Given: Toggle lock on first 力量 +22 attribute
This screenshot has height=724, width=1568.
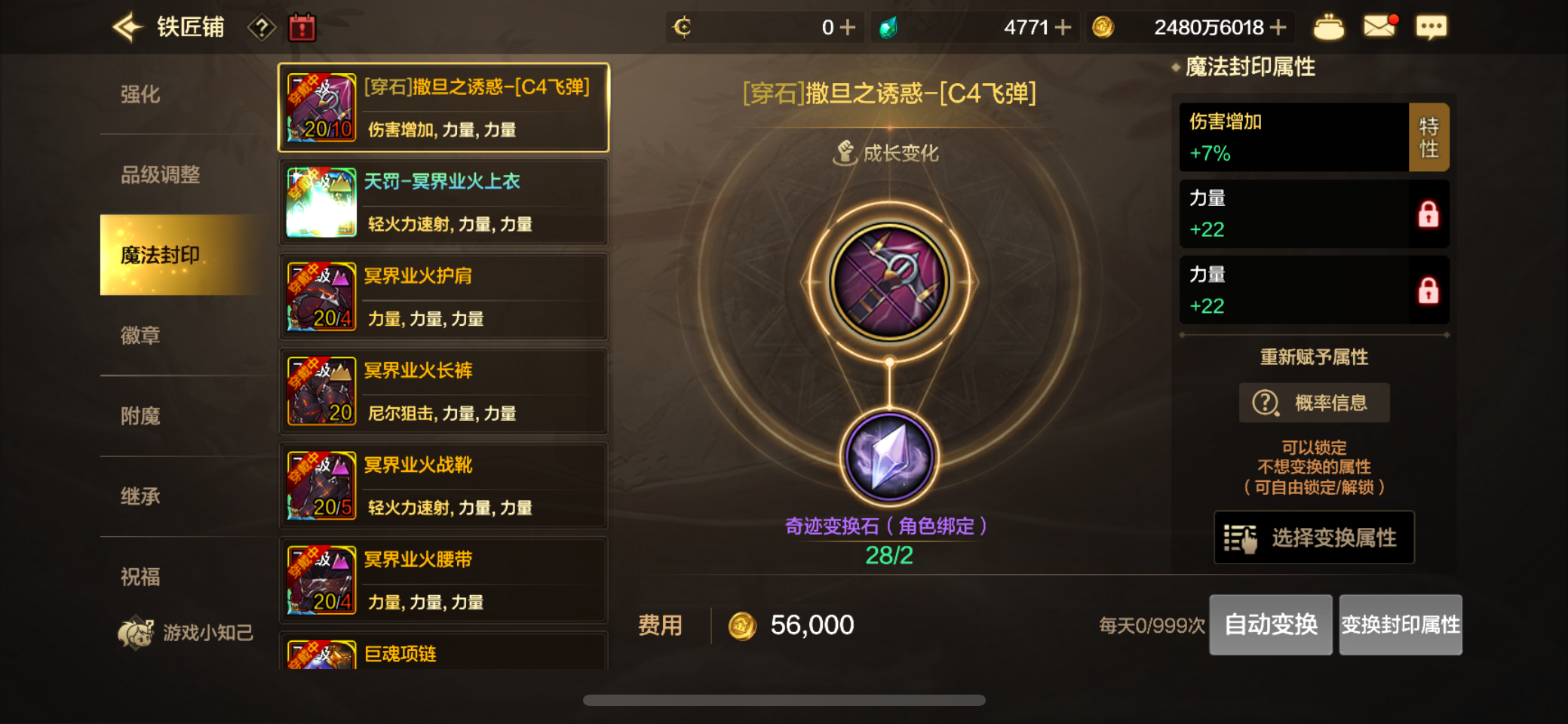Looking at the screenshot, I should coord(1428,214).
